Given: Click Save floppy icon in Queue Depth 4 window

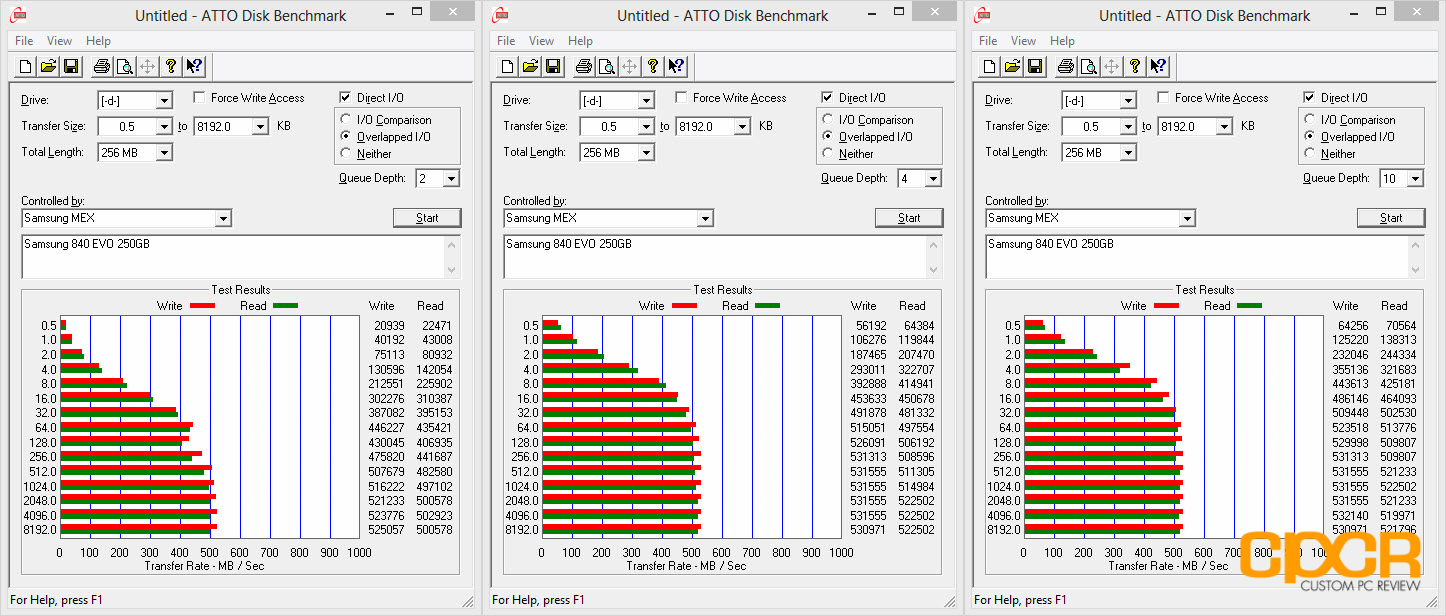Looking at the screenshot, I should [x=553, y=67].
